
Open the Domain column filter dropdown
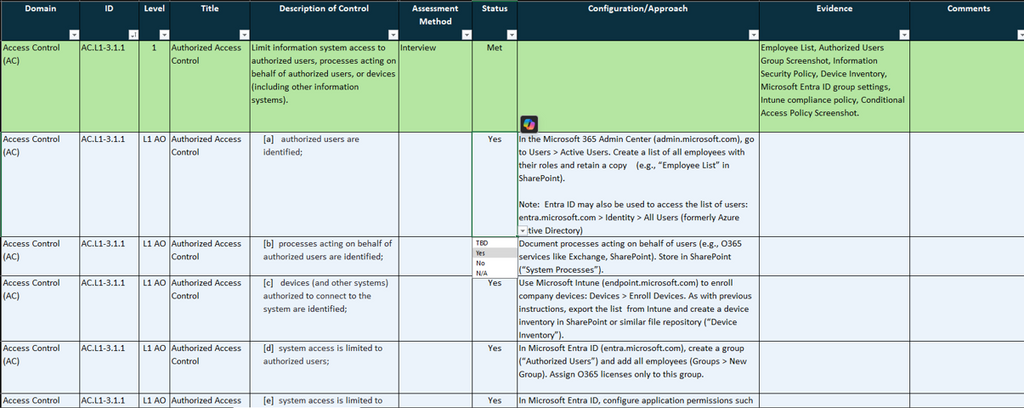click(x=74, y=35)
